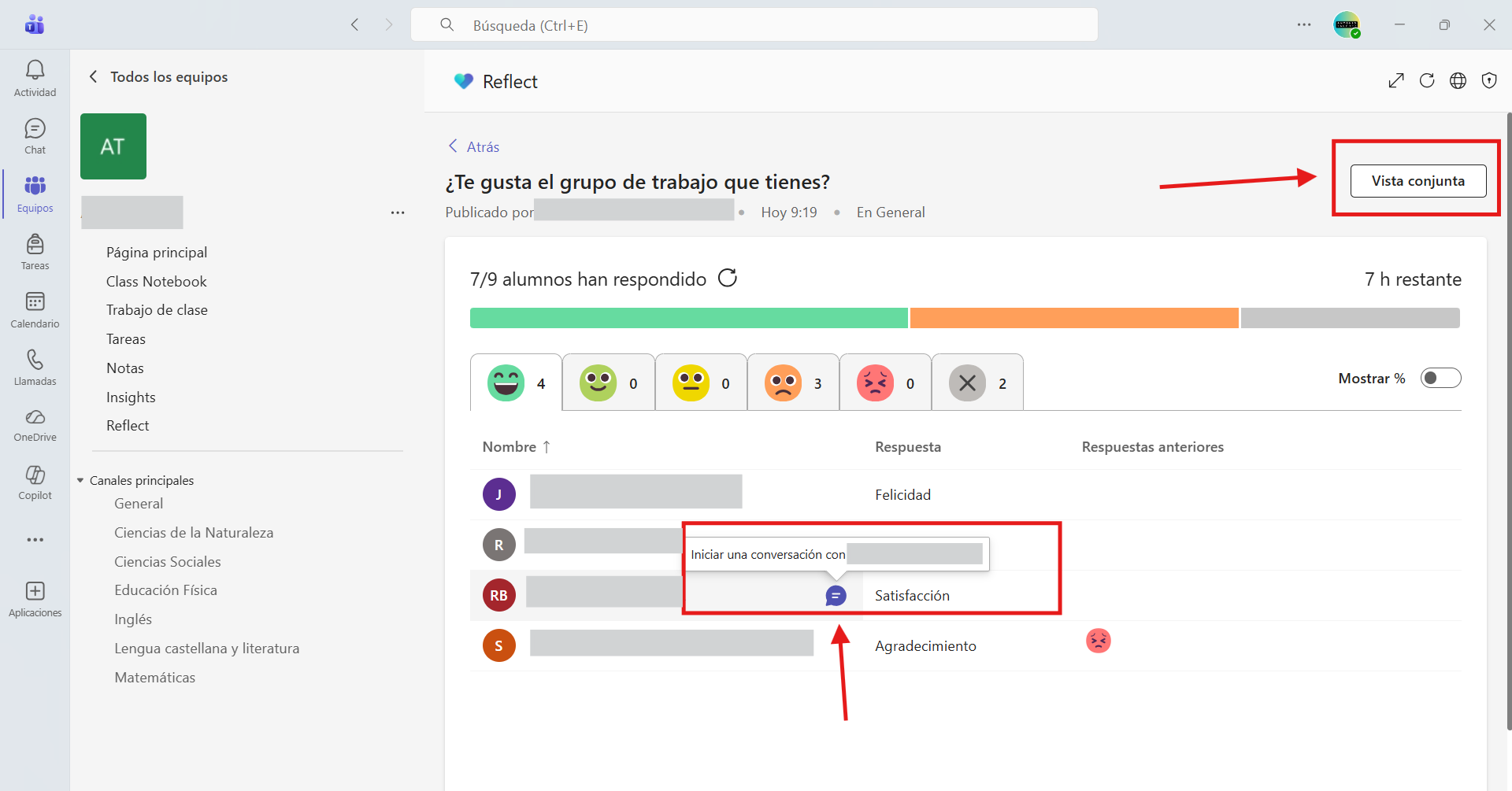Select the red angry emoji tab
This screenshot has height=791, width=1512.
coord(885,383)
